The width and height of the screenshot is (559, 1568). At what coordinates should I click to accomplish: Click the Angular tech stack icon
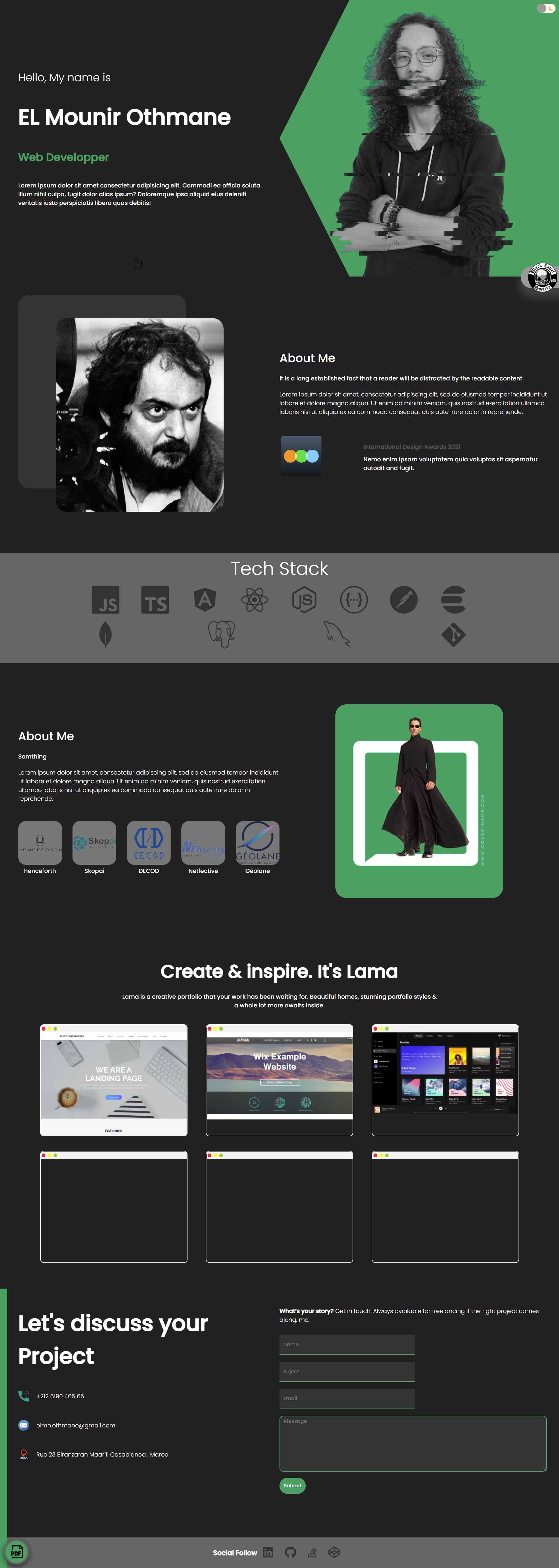pos(205,600)
